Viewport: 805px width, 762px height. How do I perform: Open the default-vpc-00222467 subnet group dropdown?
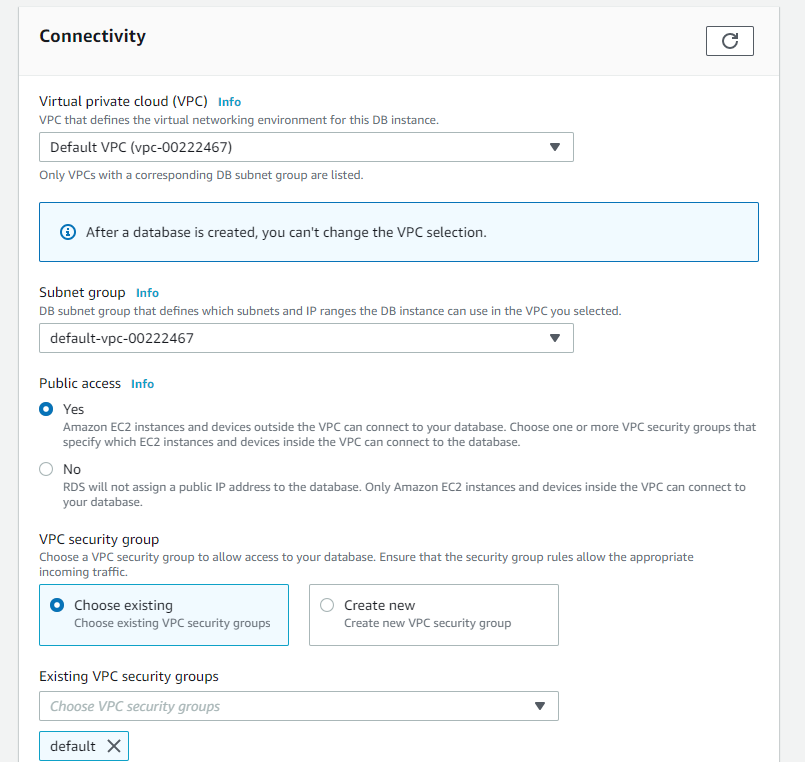tap(306, 338)
